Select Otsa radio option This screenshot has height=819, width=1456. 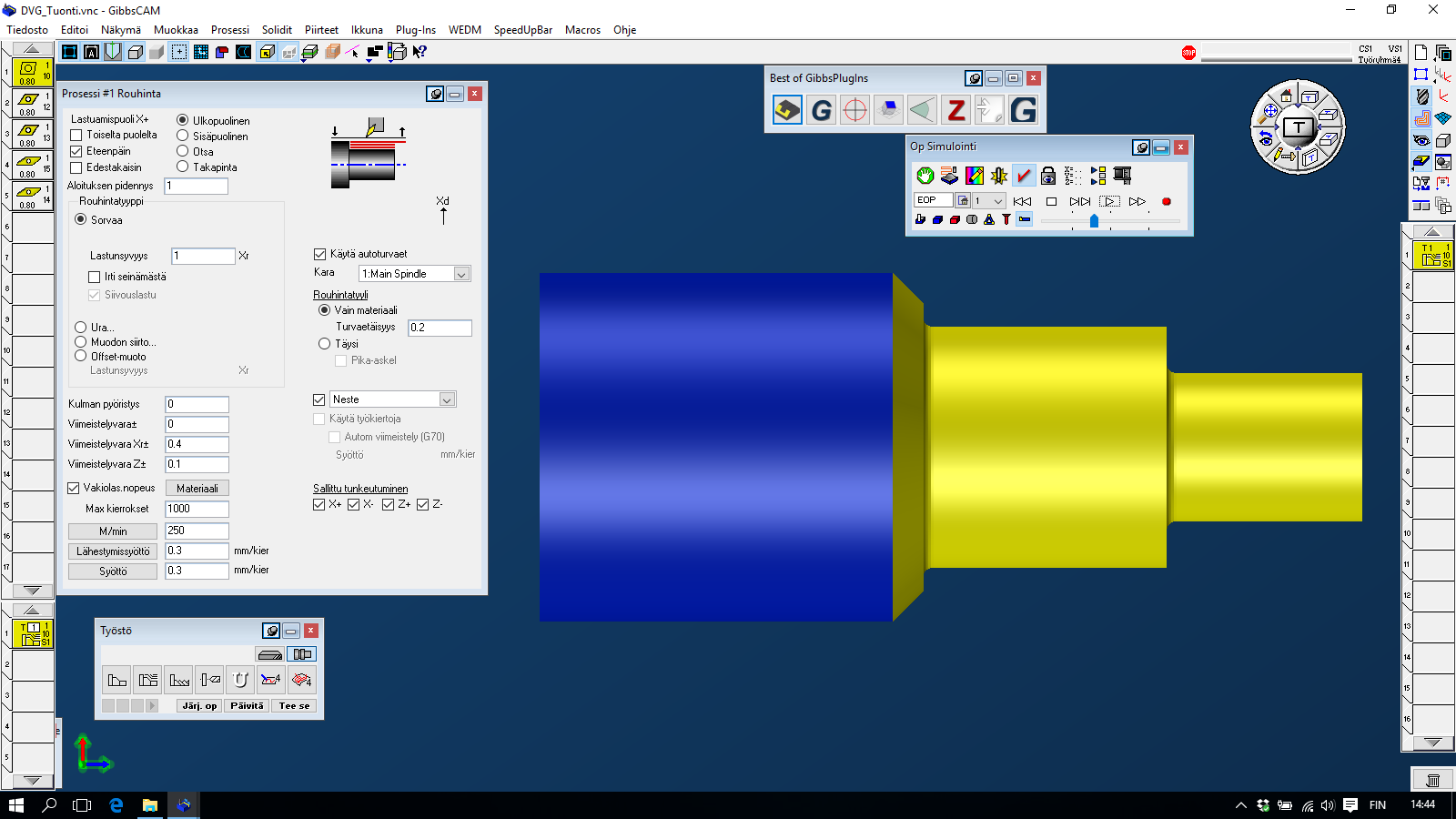pos(183,151)
